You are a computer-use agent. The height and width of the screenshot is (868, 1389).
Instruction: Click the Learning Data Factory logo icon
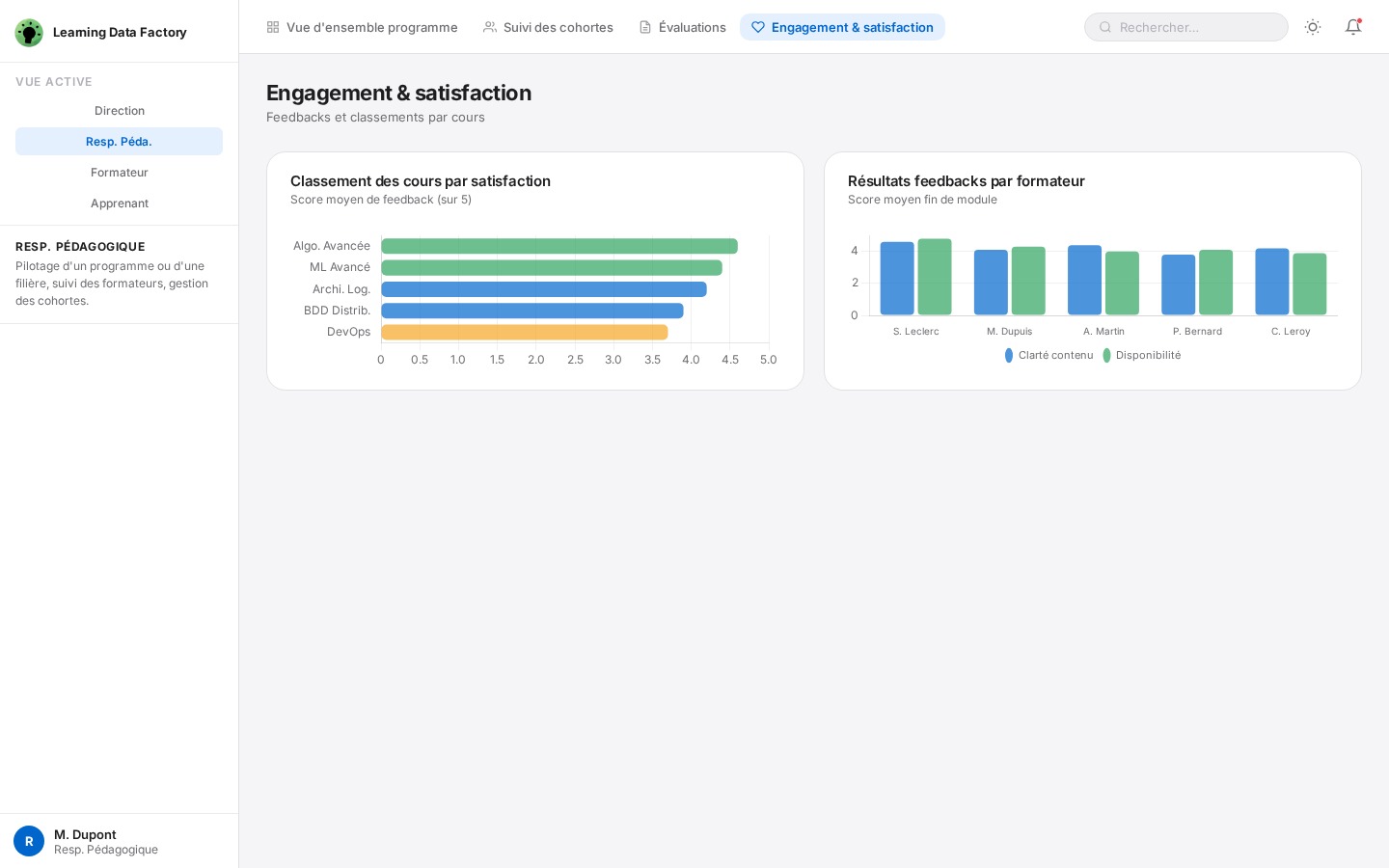click(x=29, y=33)
